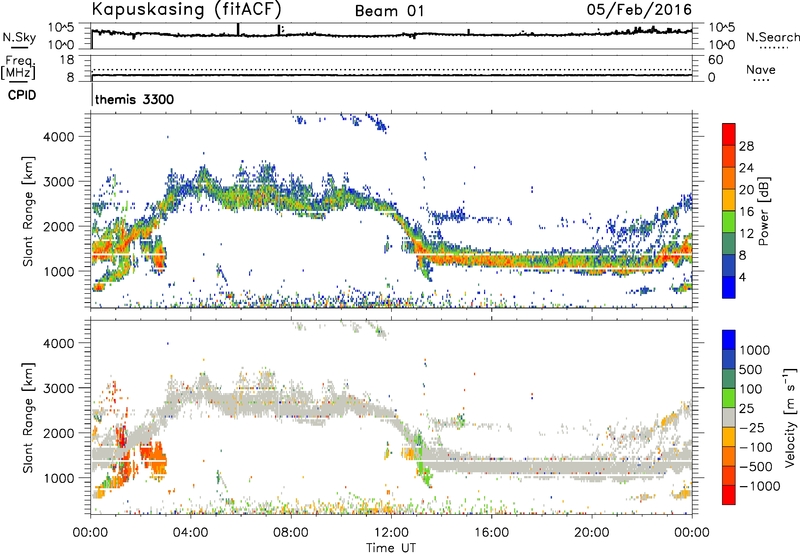This screenshot has width=800, height=554.
Task: Click the 100 label on velocity colorbar
Action: (x=751, y=389)
